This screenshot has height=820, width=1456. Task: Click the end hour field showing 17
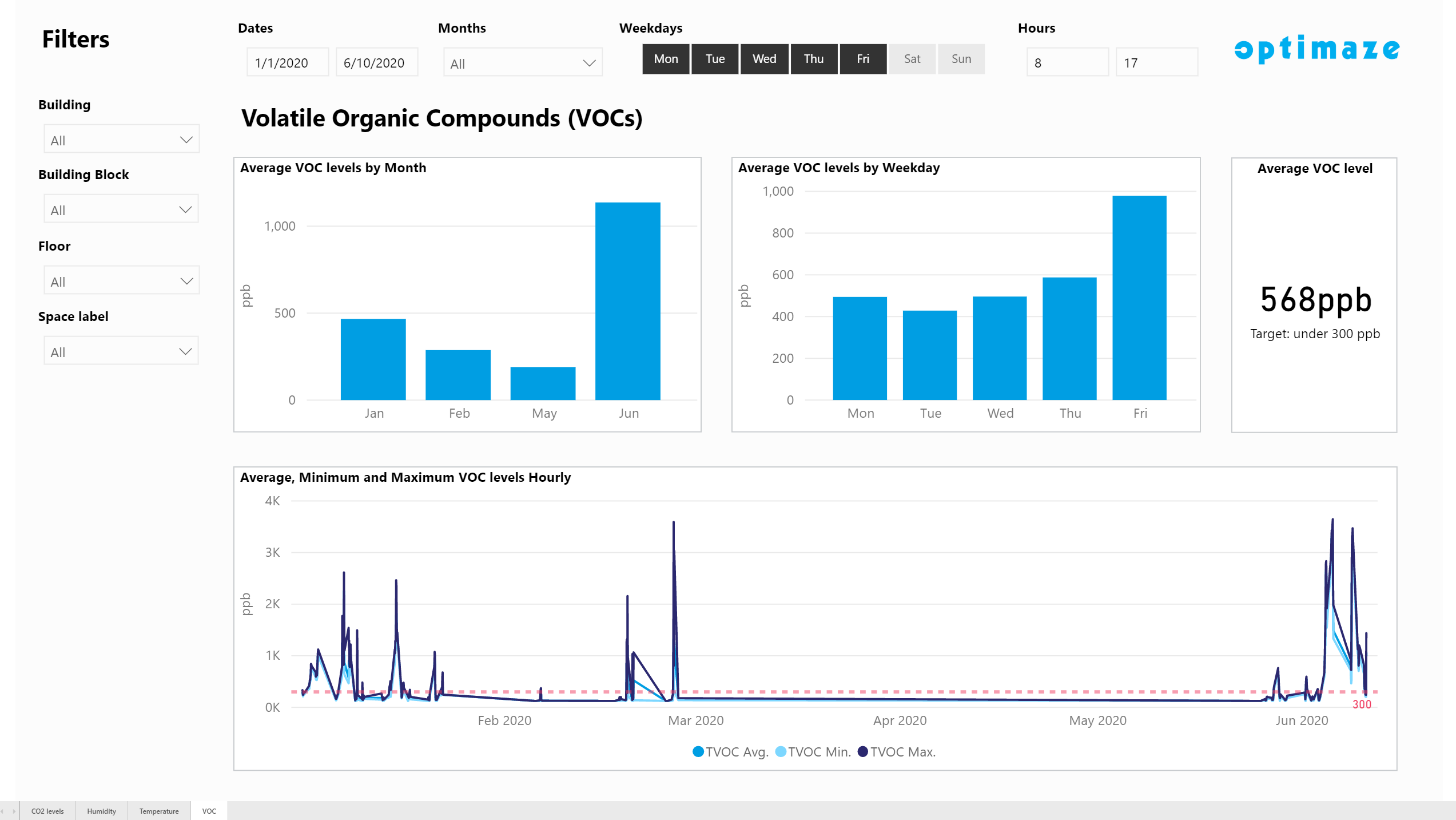tap(1156, 63)
